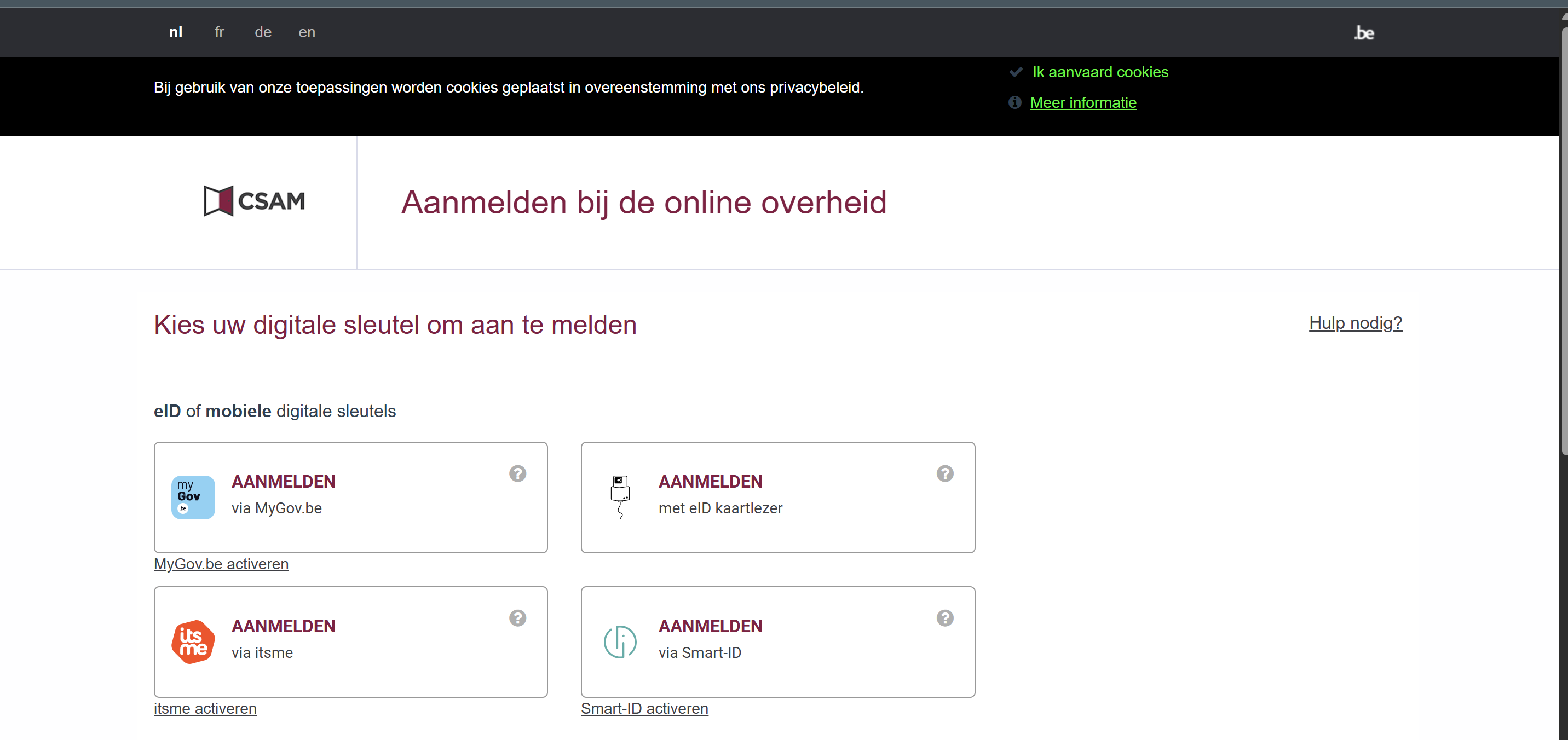Screen dimensions: 1568x740
Task: Click AANMELDEN via itsme
Action: click(350, 641)
